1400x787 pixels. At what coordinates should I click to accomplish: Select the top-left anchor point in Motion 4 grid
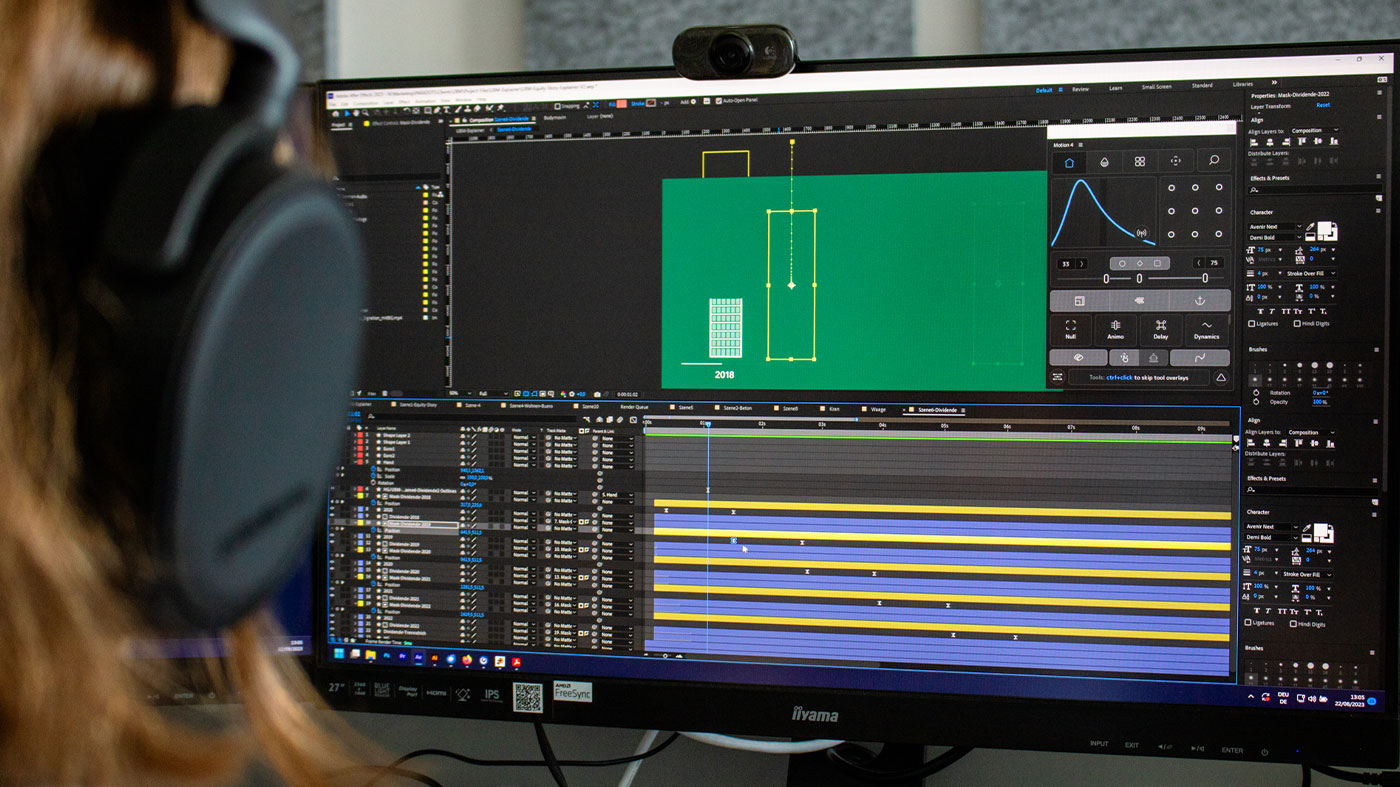(x=1171, y=187)
